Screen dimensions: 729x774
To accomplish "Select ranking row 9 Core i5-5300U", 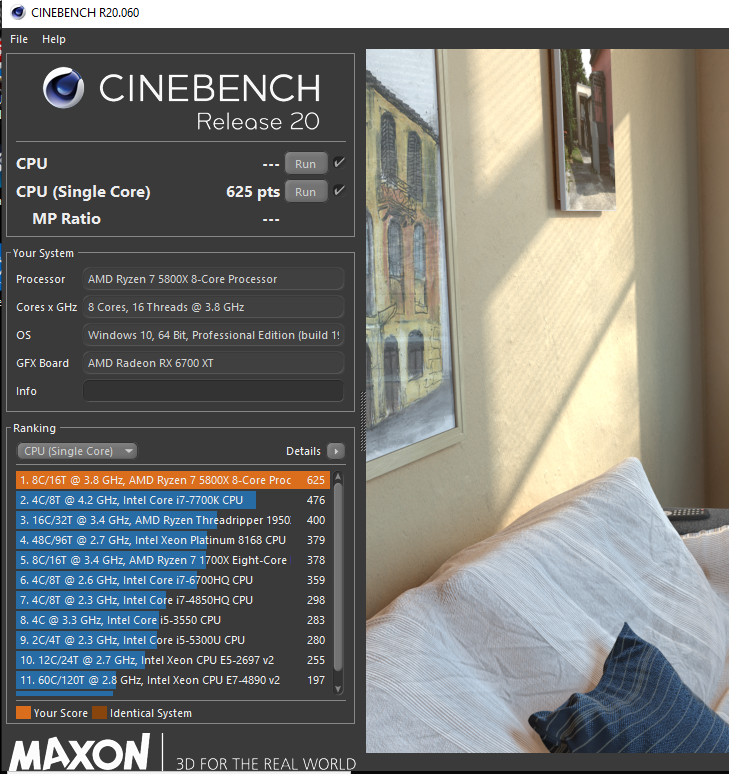I will pos(173,640).
